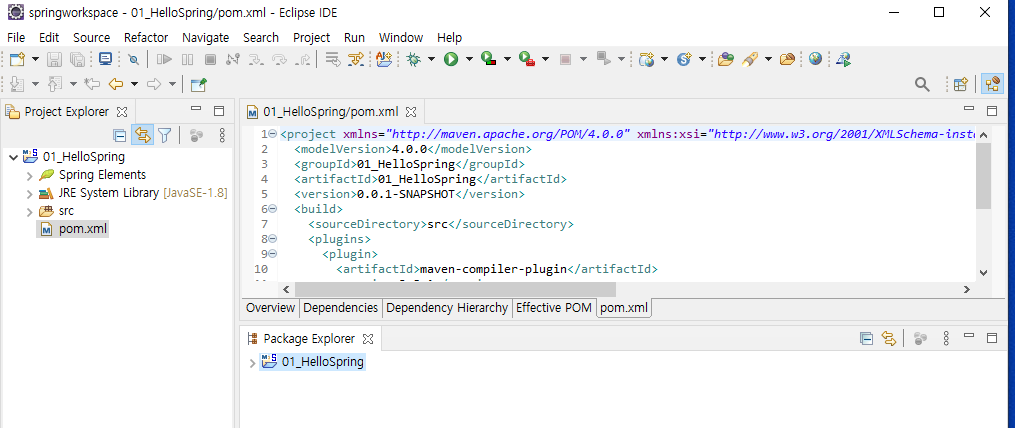Toggle Use Step Filters icon
This screenshot has width=1015, height=428.
356,60
